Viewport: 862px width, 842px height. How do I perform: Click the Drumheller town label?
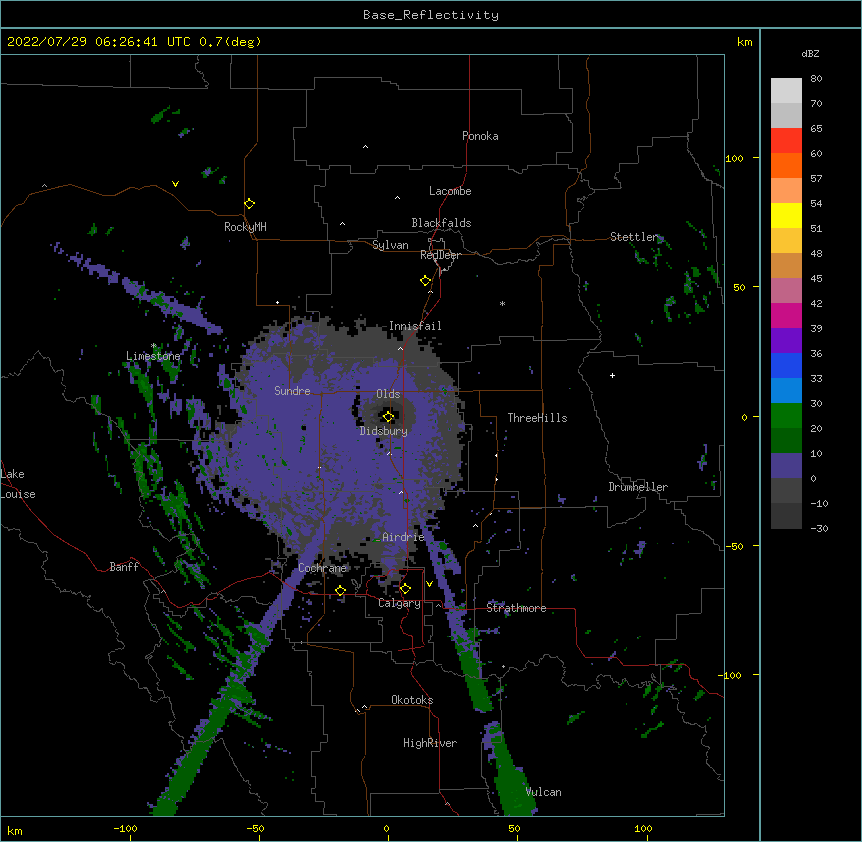(x=638, y=487)
